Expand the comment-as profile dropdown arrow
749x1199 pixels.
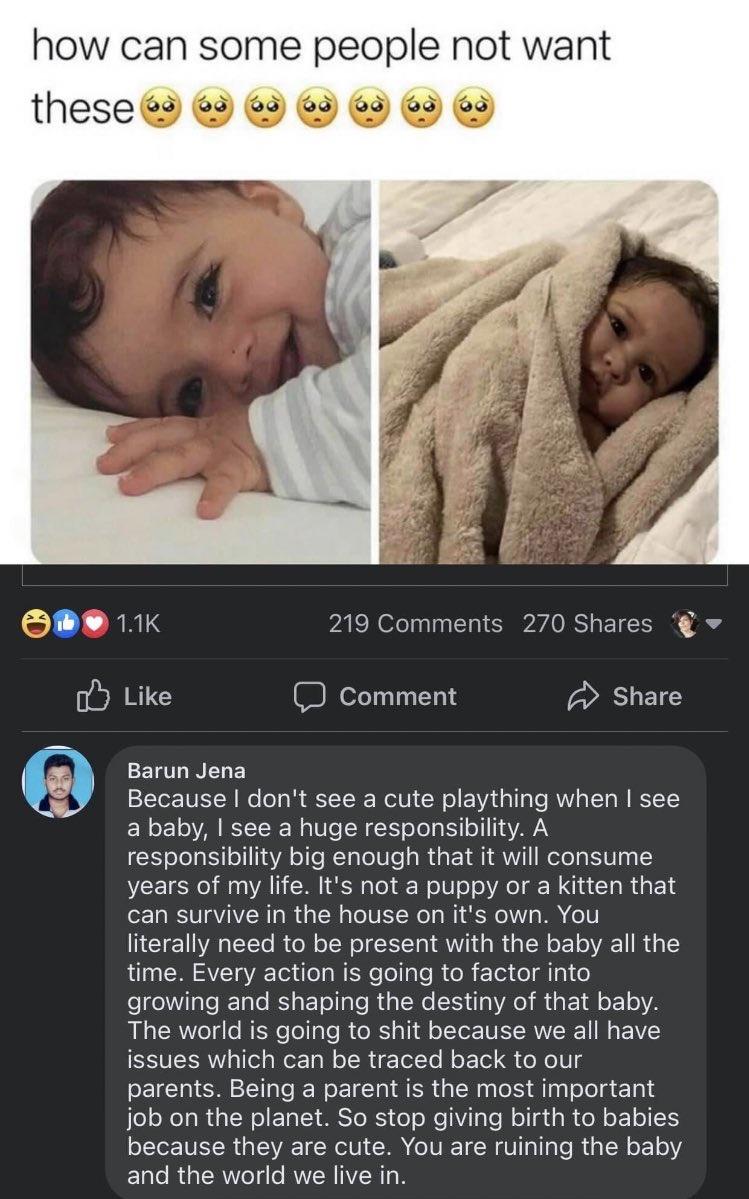[714, 625]
